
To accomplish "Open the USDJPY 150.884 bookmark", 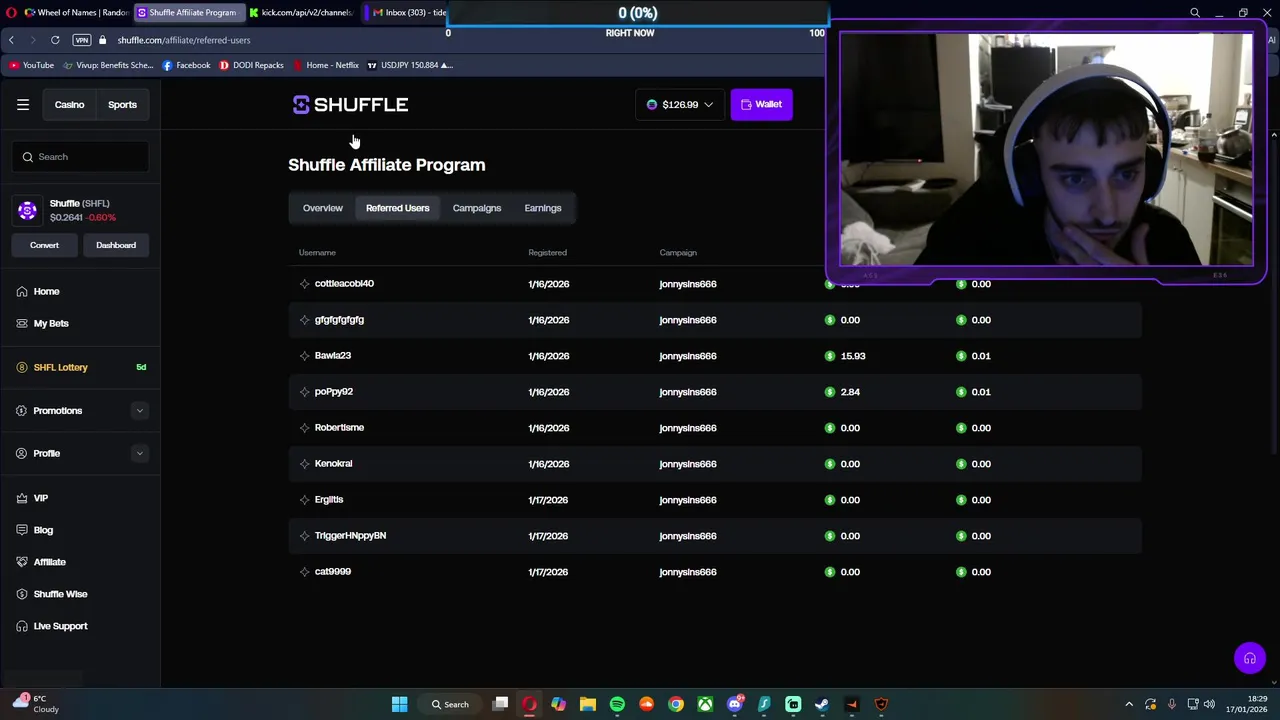I will [x=410, y=65].
